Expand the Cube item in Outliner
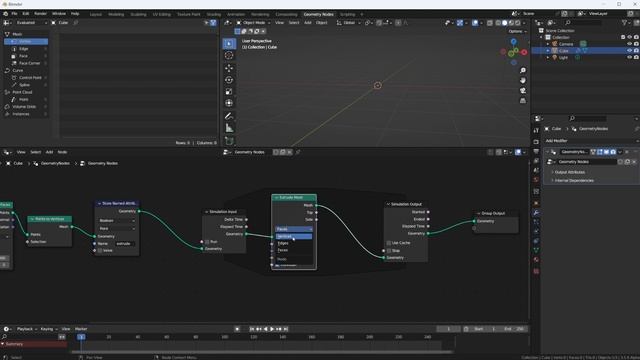 pos(548,51)
